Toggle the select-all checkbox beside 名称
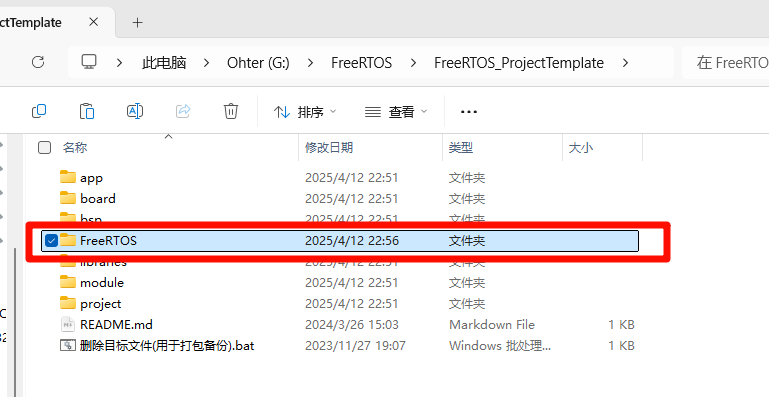769x397 pixels. point(45,147)
